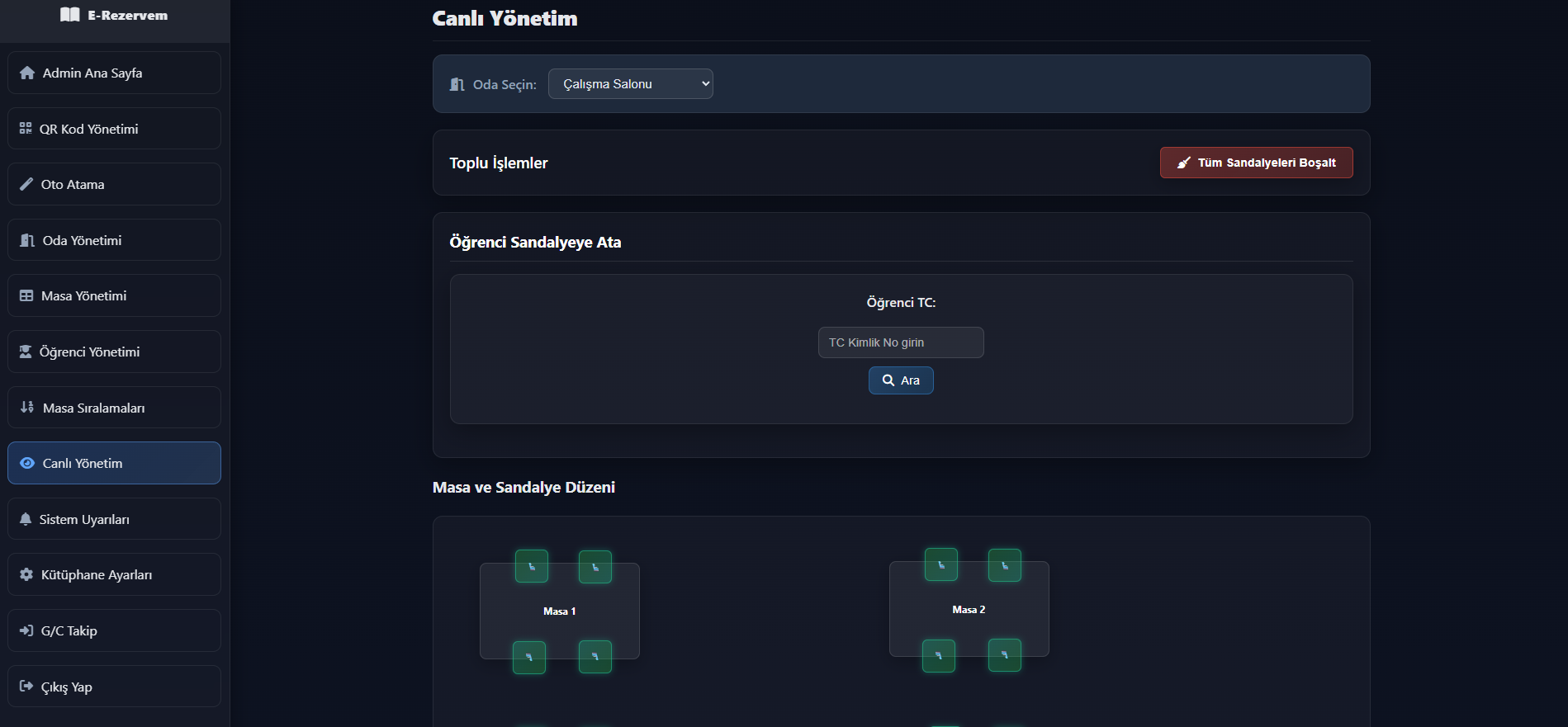
Task: Click the gear icon beside Kütüphane Ayarları
Action: pyautogui.click(x=26, y=574)
